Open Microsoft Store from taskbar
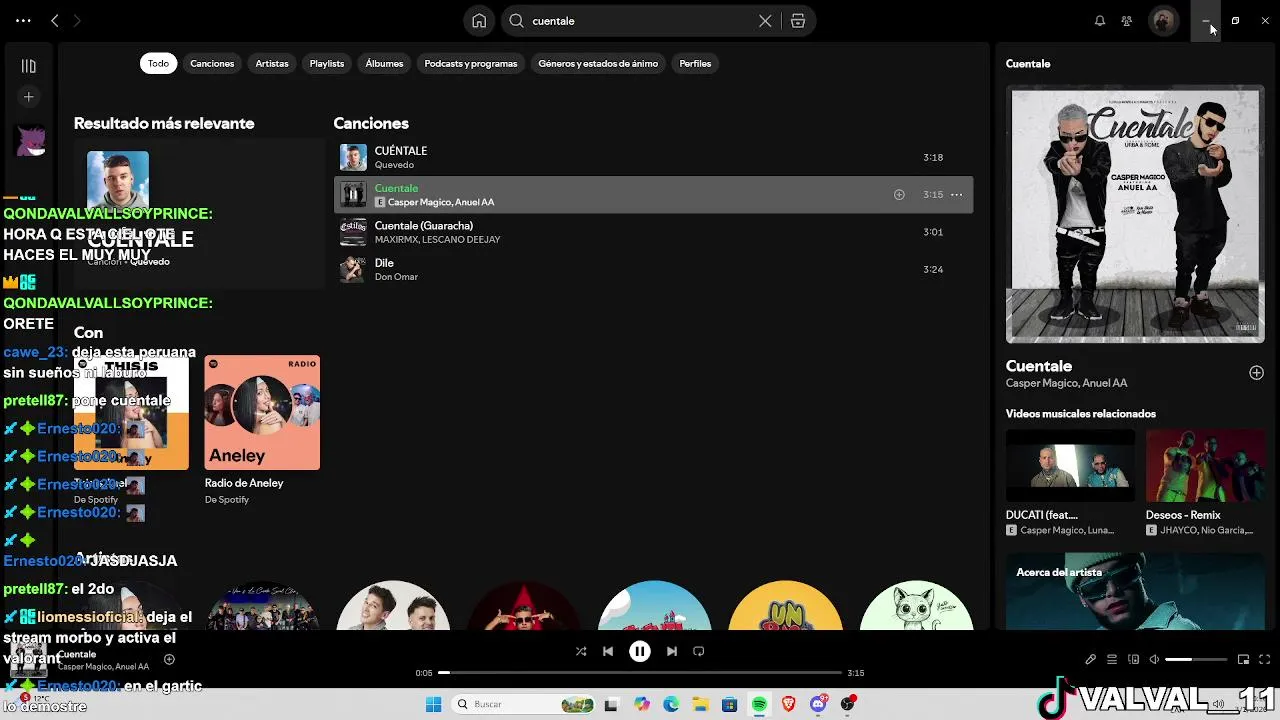1280x720 pixels. (730, 704)
